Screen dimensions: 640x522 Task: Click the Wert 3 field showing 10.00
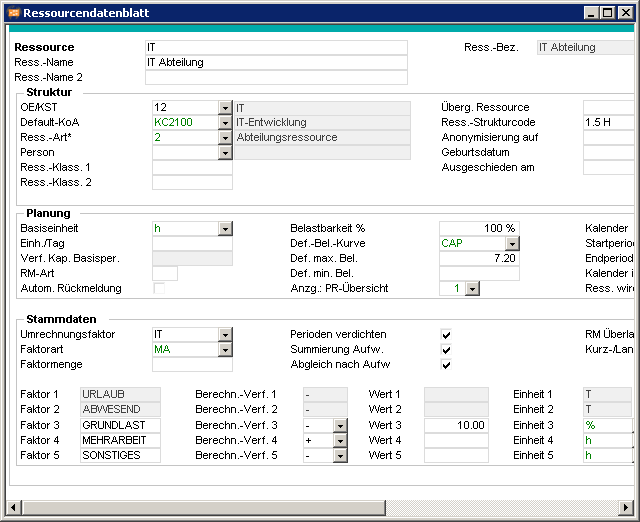pyautogui.click(x=456, y=425)
